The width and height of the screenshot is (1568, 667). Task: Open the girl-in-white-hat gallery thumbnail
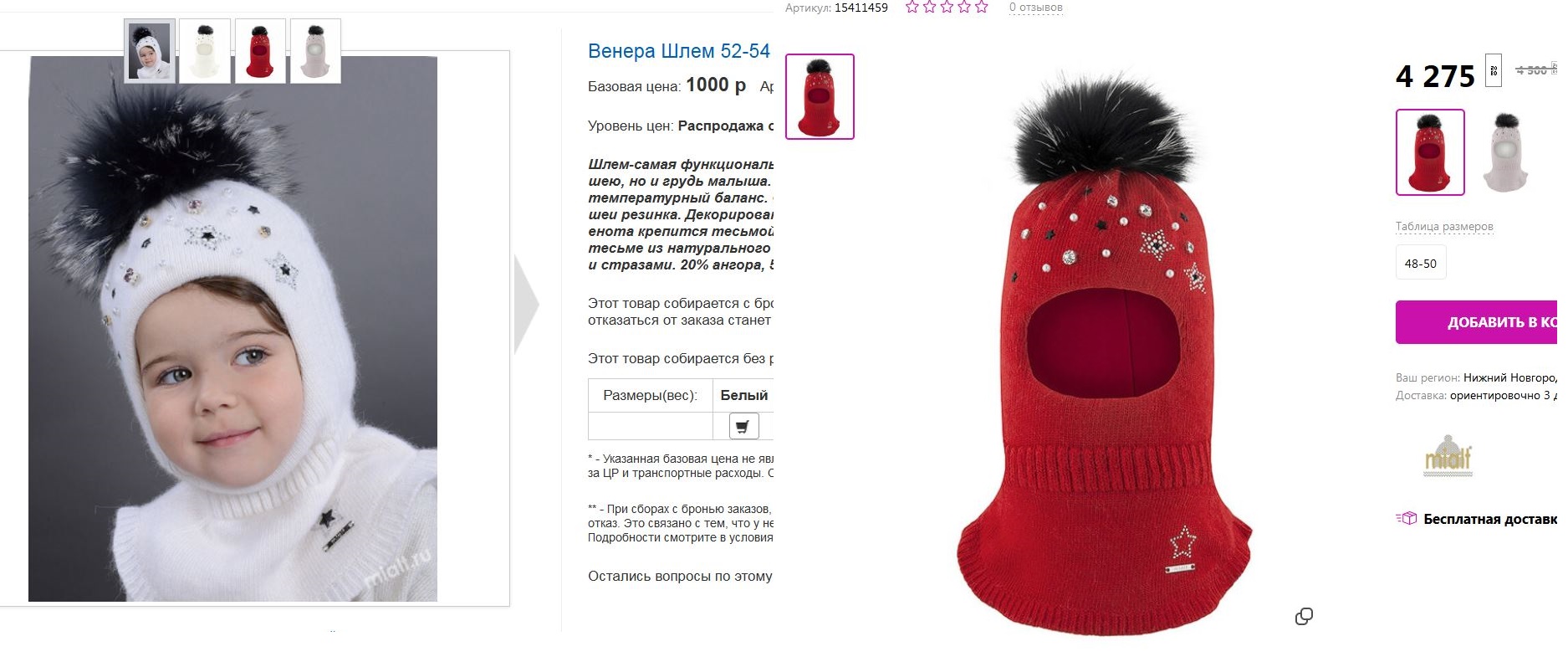tap(150, 51)
